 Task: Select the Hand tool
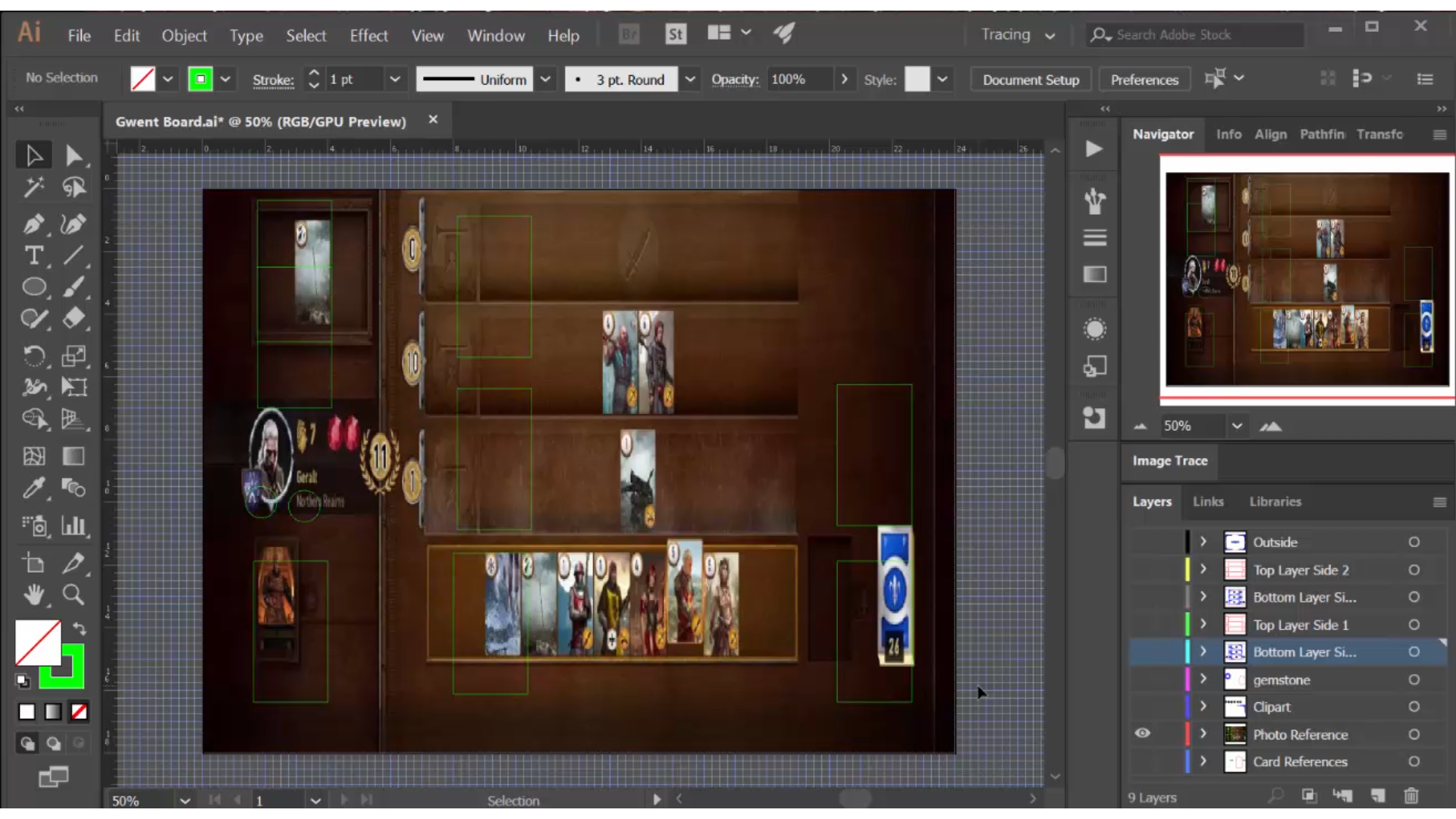point(33,595)
